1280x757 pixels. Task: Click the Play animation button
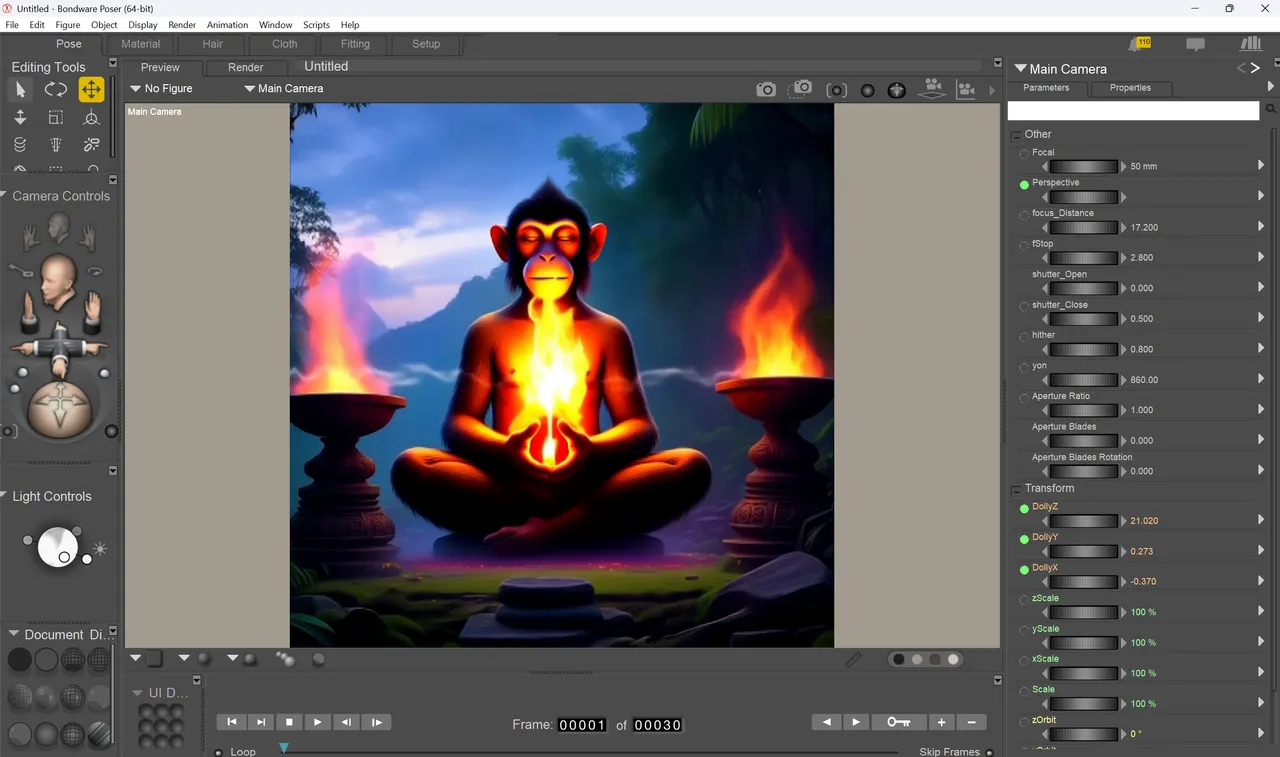click(318, 722)
